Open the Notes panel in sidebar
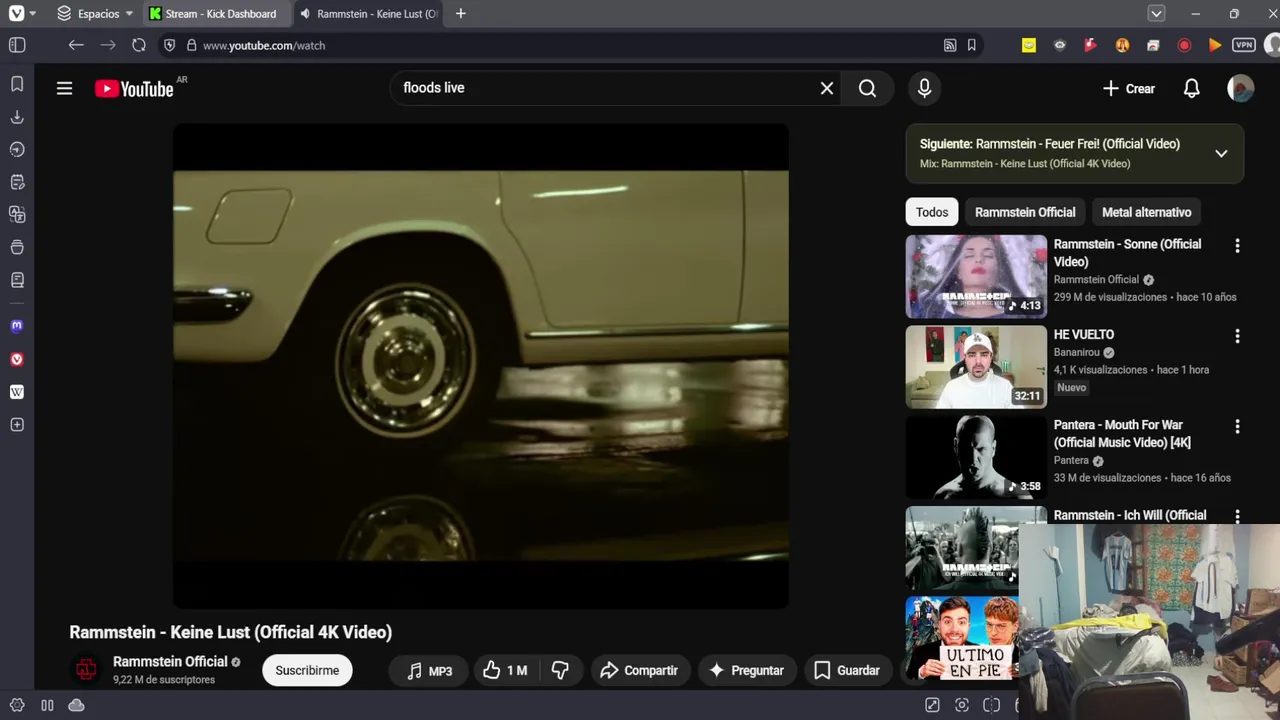The height and width of the screenshot is (720, 1280). click(x=17, y=182)
